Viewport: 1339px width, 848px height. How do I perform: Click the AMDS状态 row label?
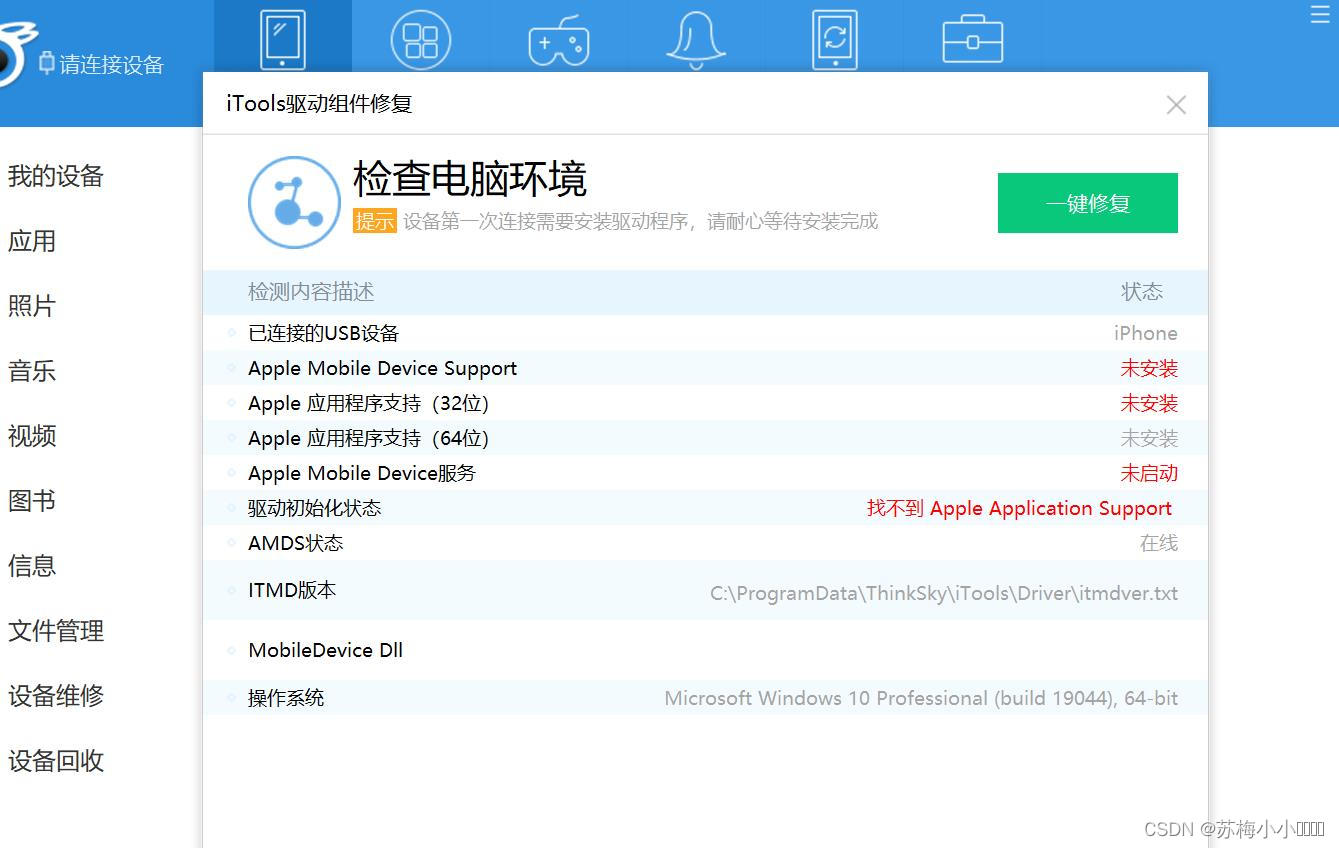[296, 543]
